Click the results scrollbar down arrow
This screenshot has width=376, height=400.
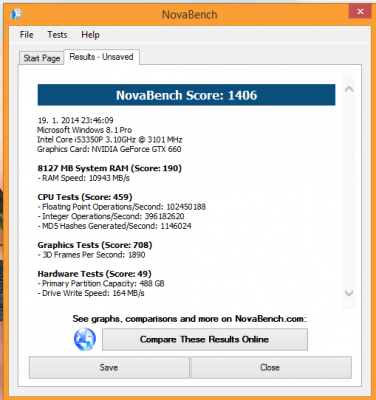coord(349,293)
